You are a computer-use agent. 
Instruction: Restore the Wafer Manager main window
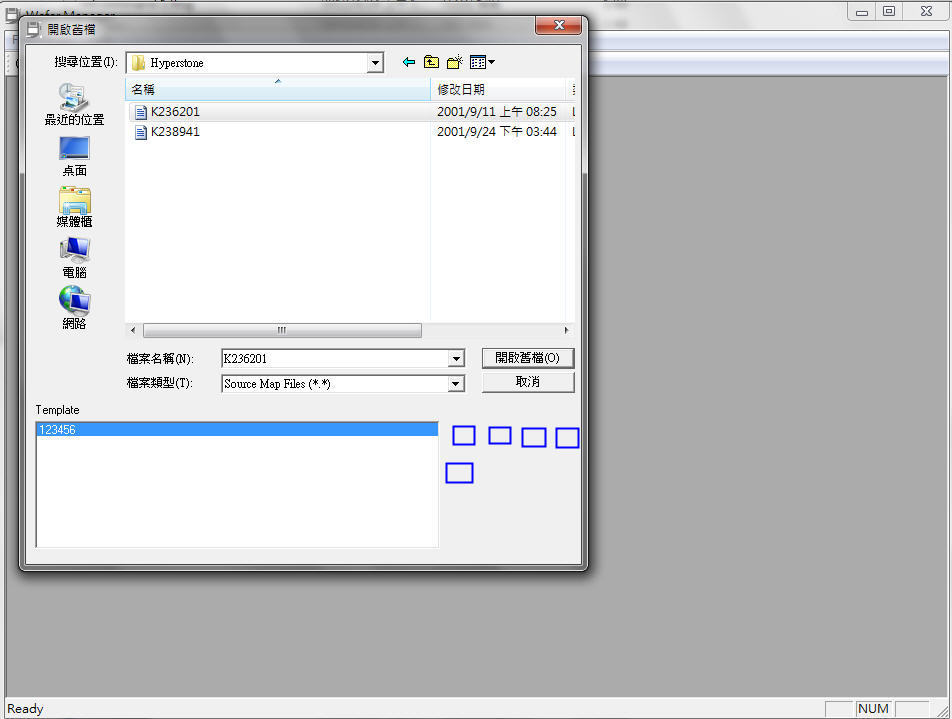(889, 12)
